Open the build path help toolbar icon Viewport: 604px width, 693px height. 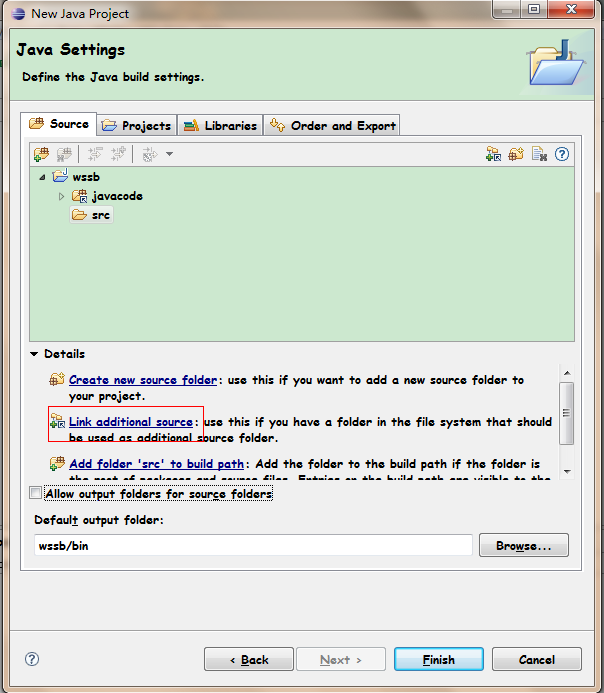coord(562,154)
